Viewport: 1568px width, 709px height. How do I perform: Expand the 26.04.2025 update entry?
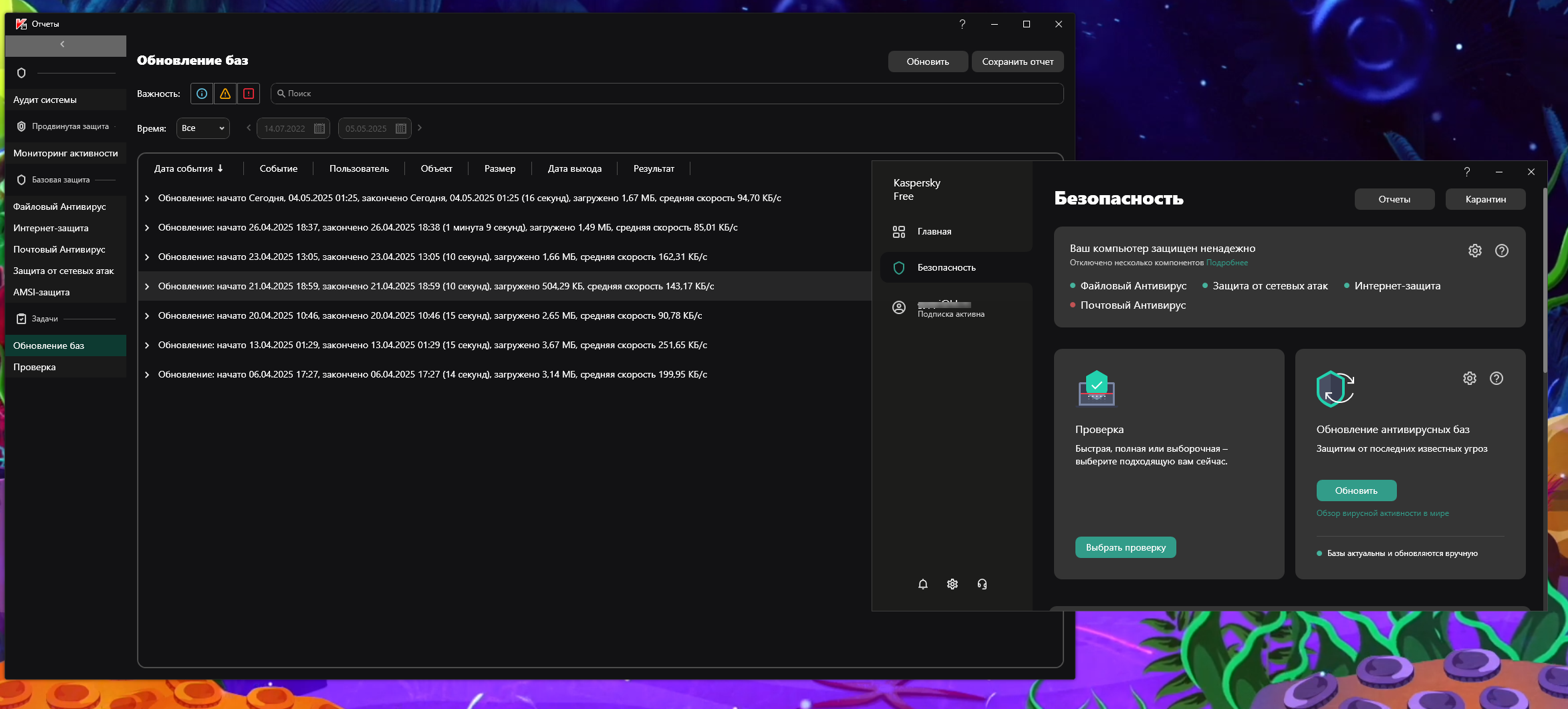click(x=147, y=228)
